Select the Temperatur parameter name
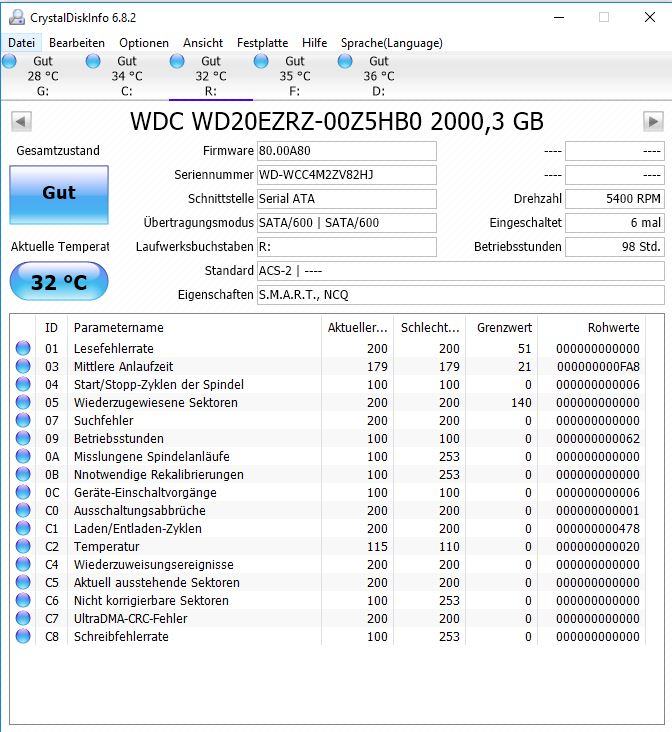672x732 pixels. point(107,547)
